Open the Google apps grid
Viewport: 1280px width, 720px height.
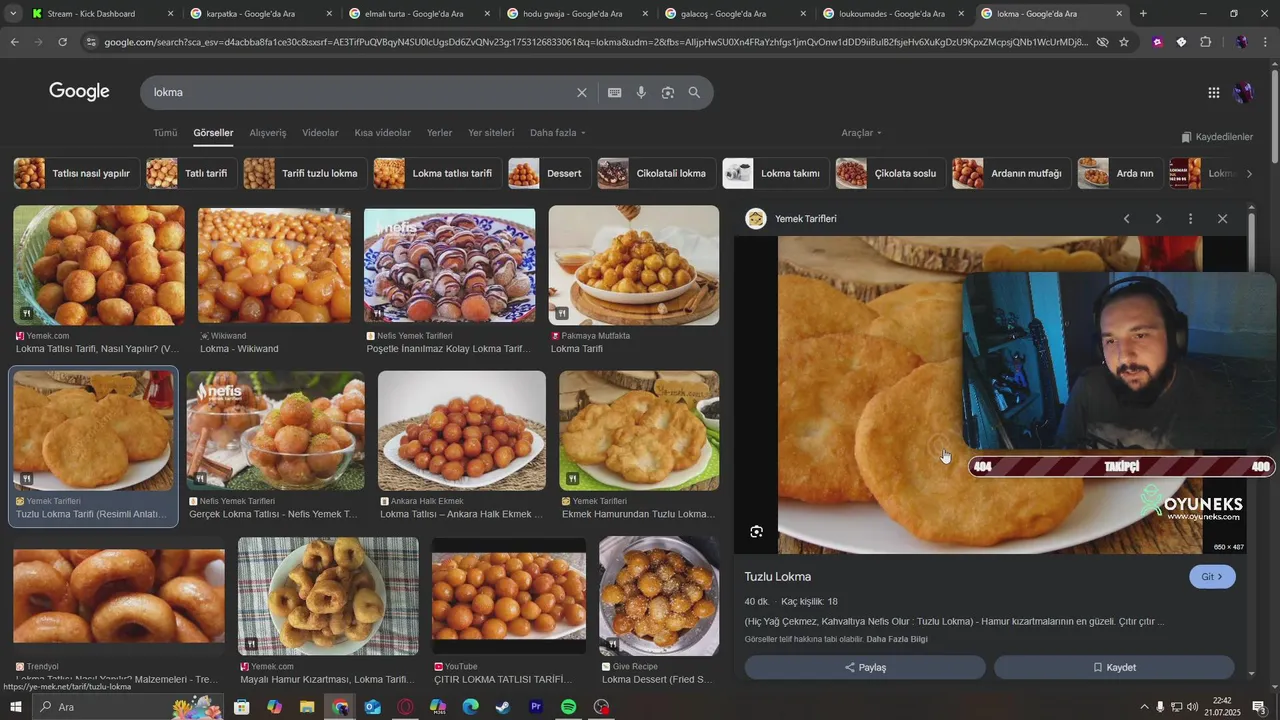point(1214,93)
